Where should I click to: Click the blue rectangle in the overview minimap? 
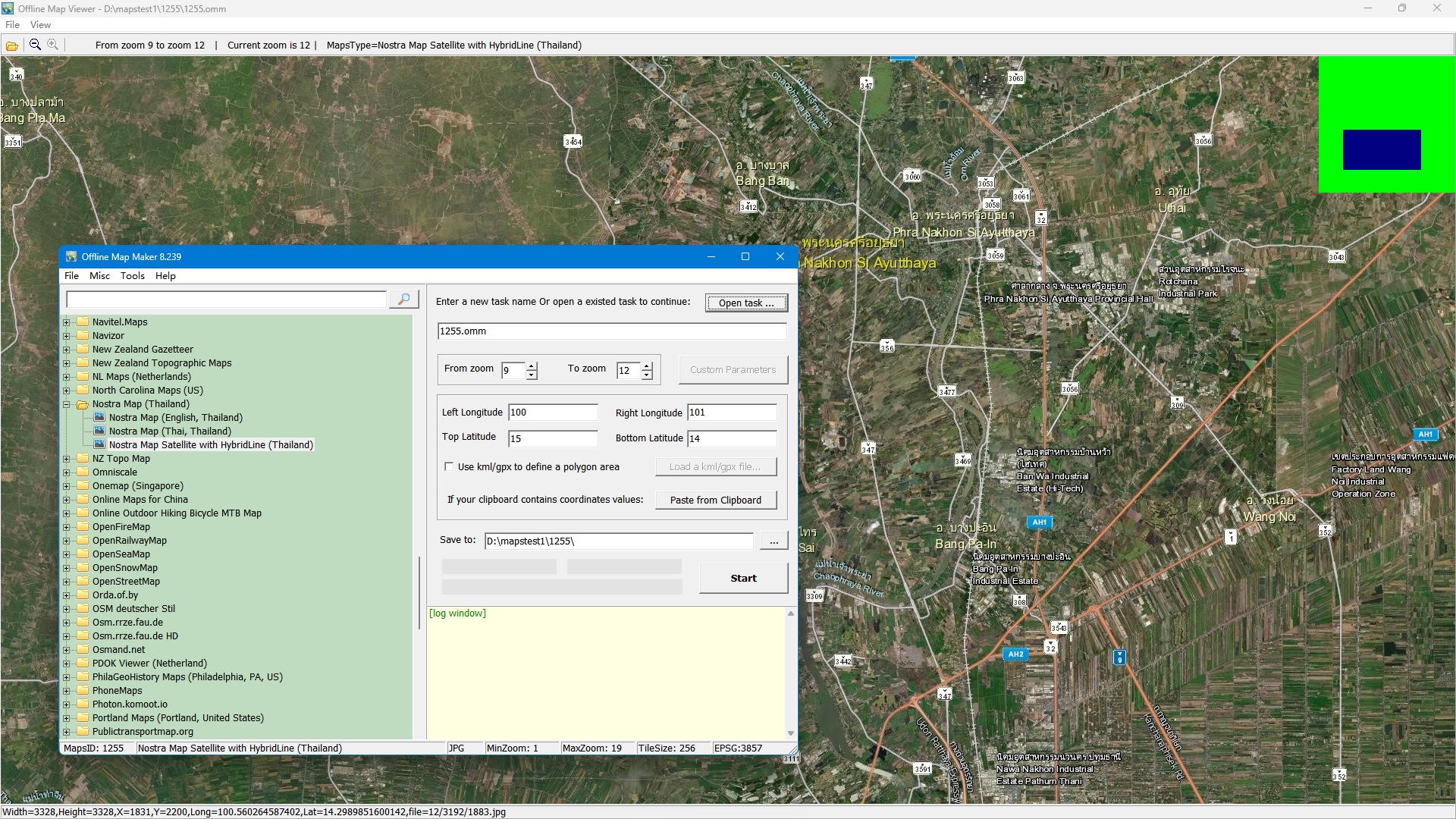pos(1382,149)
